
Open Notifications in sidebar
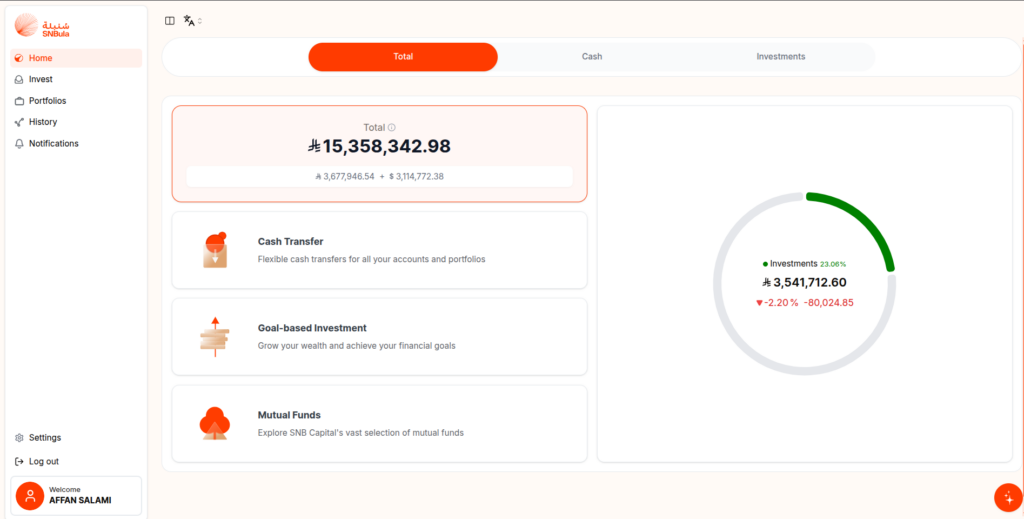tap(76, 144)
